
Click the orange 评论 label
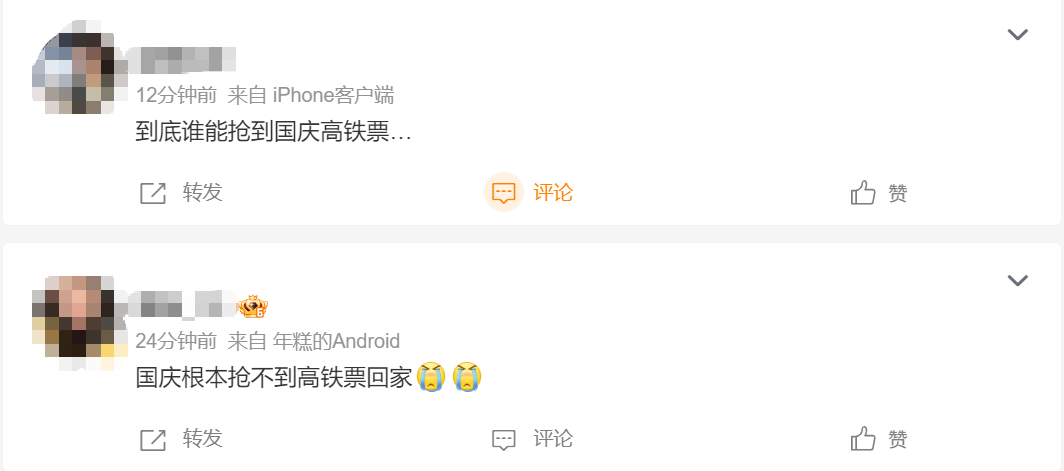coord(553,193)
